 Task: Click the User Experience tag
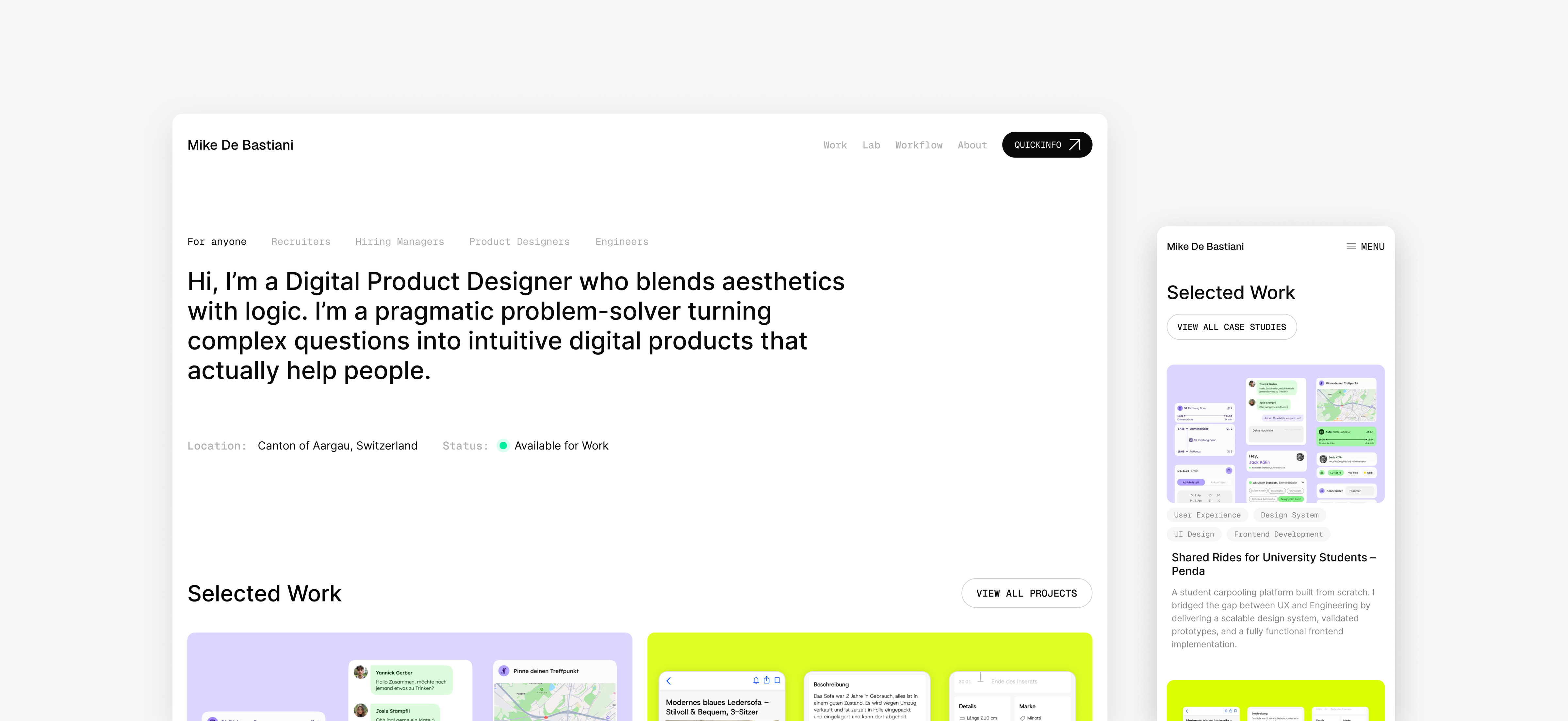coord(1207,515)
